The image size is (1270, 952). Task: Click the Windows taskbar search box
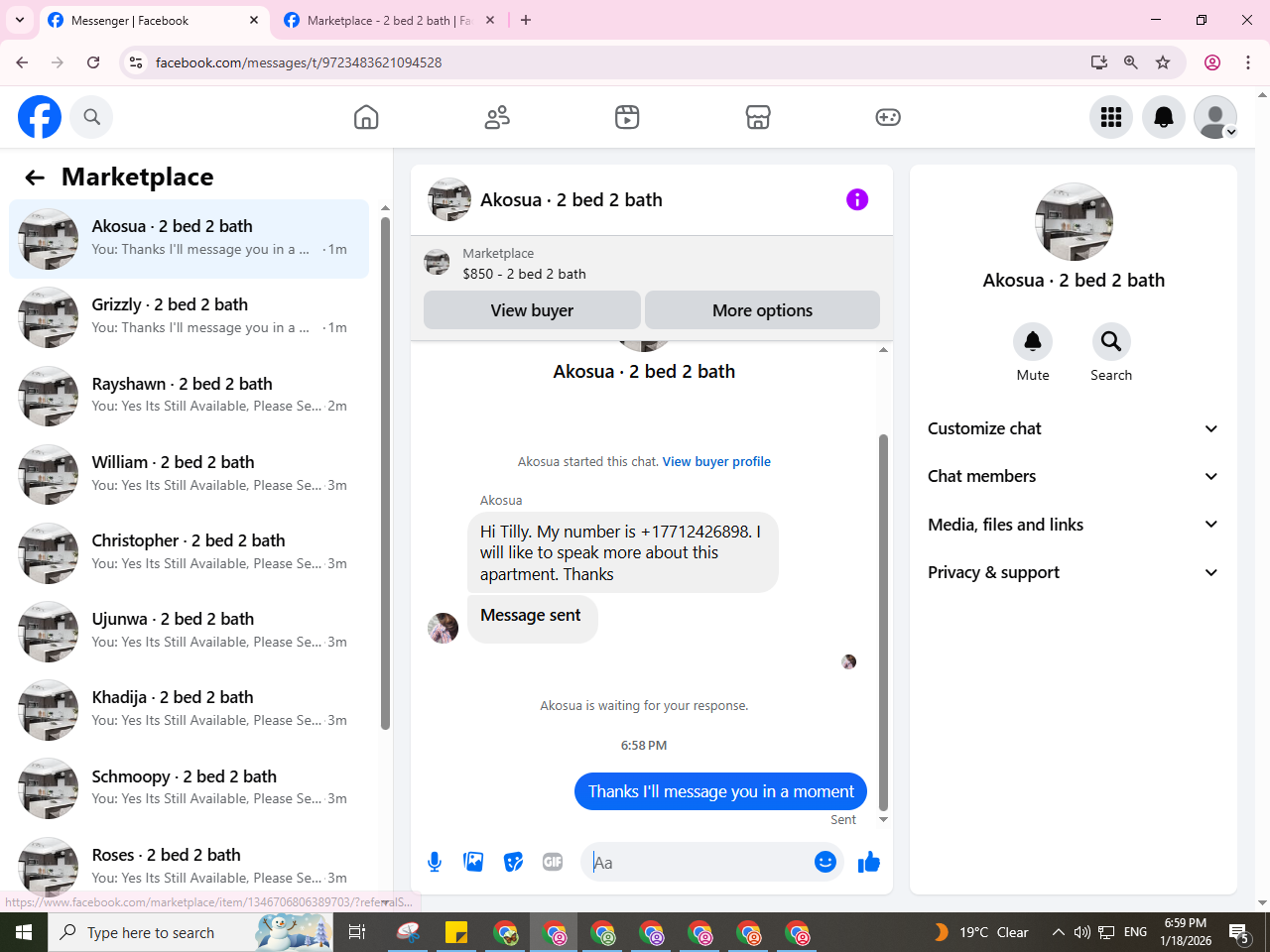click(x=189, y=932)
